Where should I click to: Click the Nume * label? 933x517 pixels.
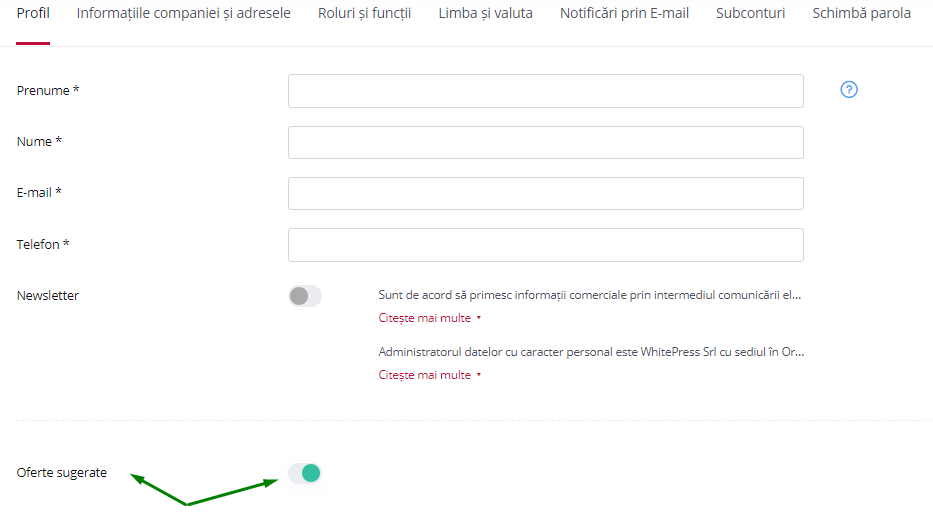point(39,142)
